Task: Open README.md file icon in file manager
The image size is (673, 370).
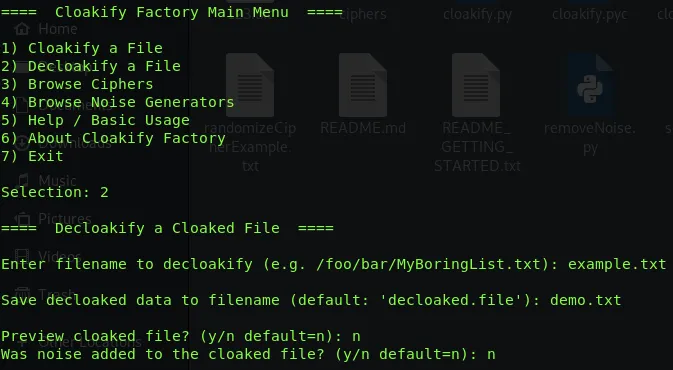Action: (x=363, y=85)
